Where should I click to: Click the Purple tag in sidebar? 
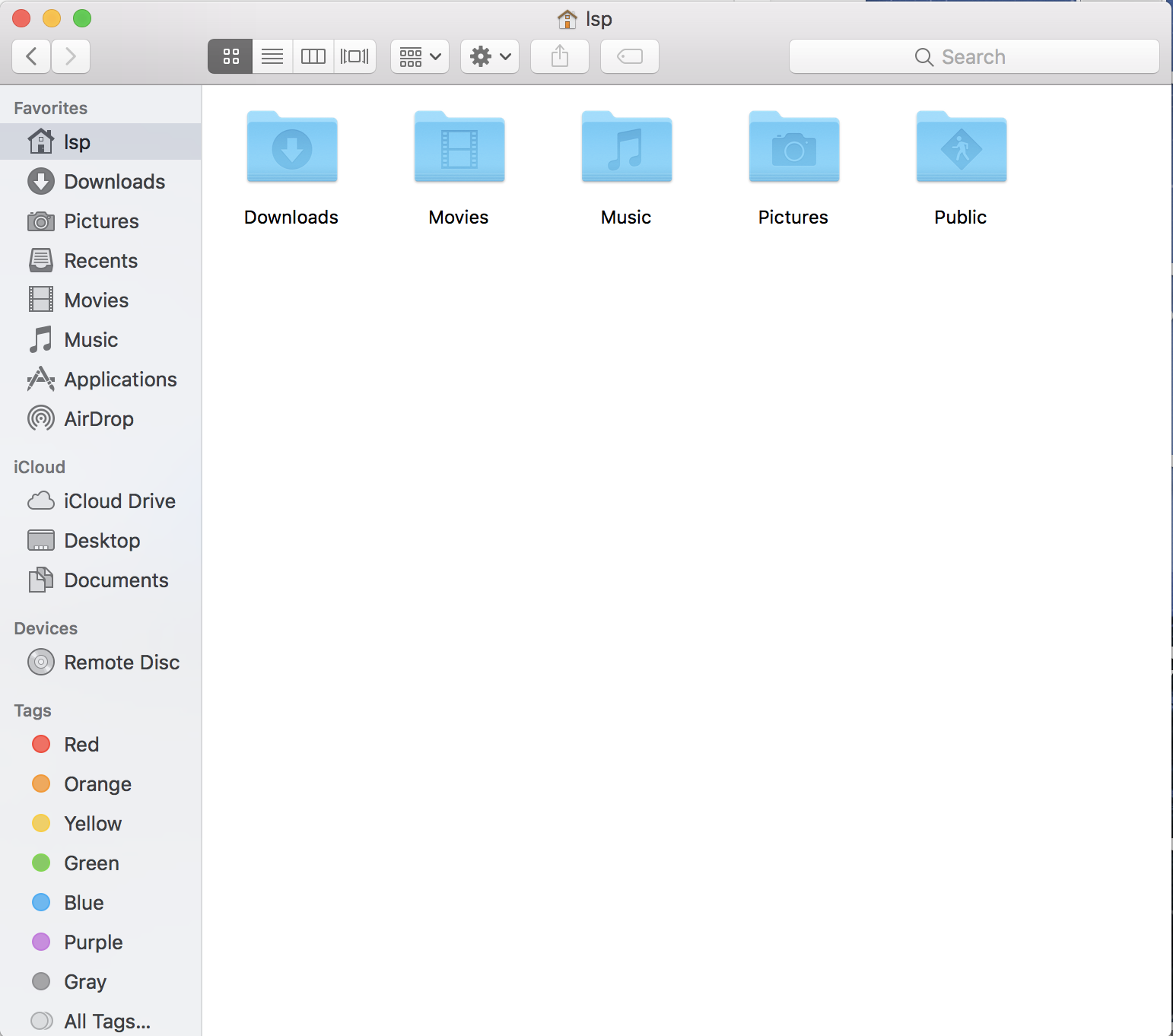[100, 942]
